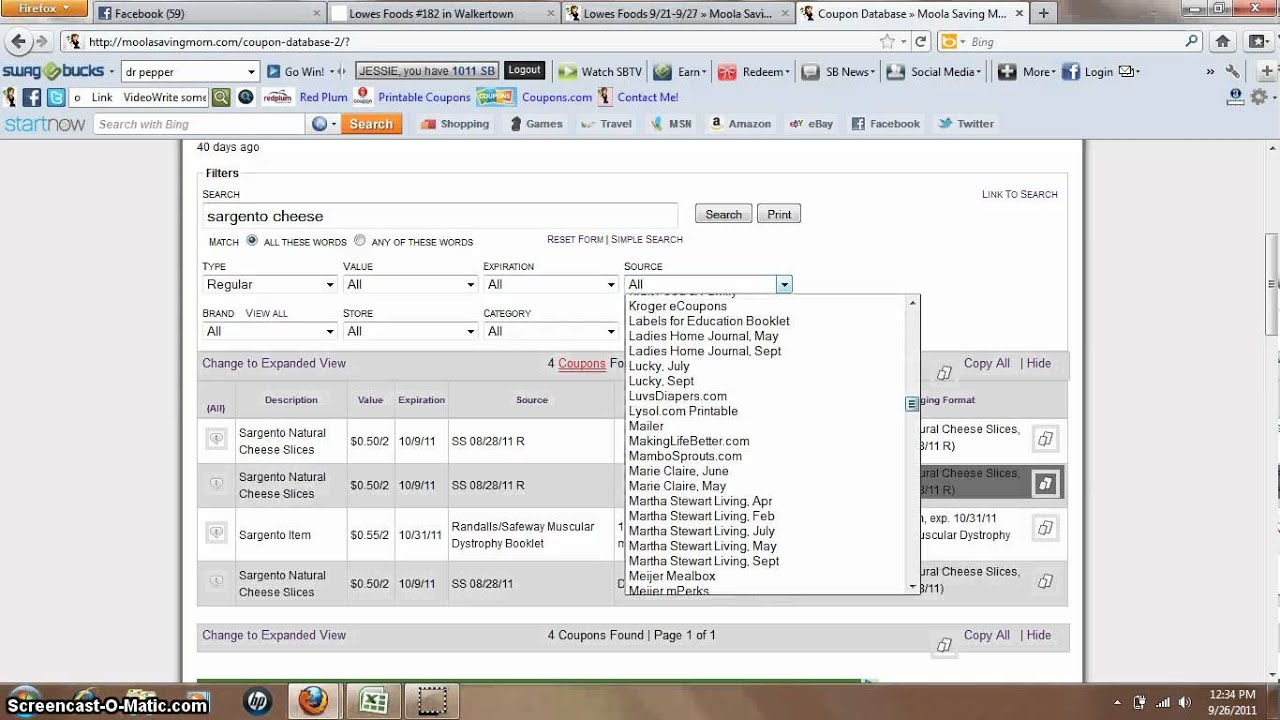Click the eBay shortcut on startnow toolbar

[811, 124]
